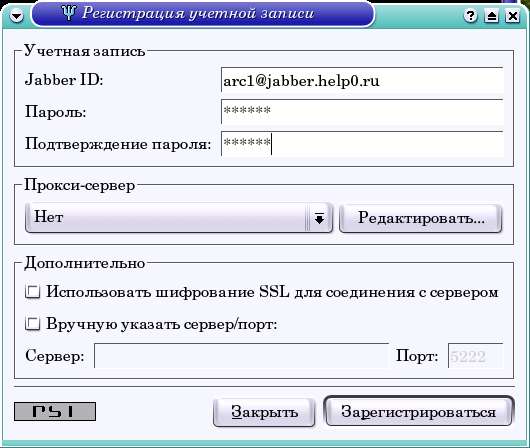Click into the 'Пароль' password field
Viewport: 530px width, 448px height.
pos(362,112)
